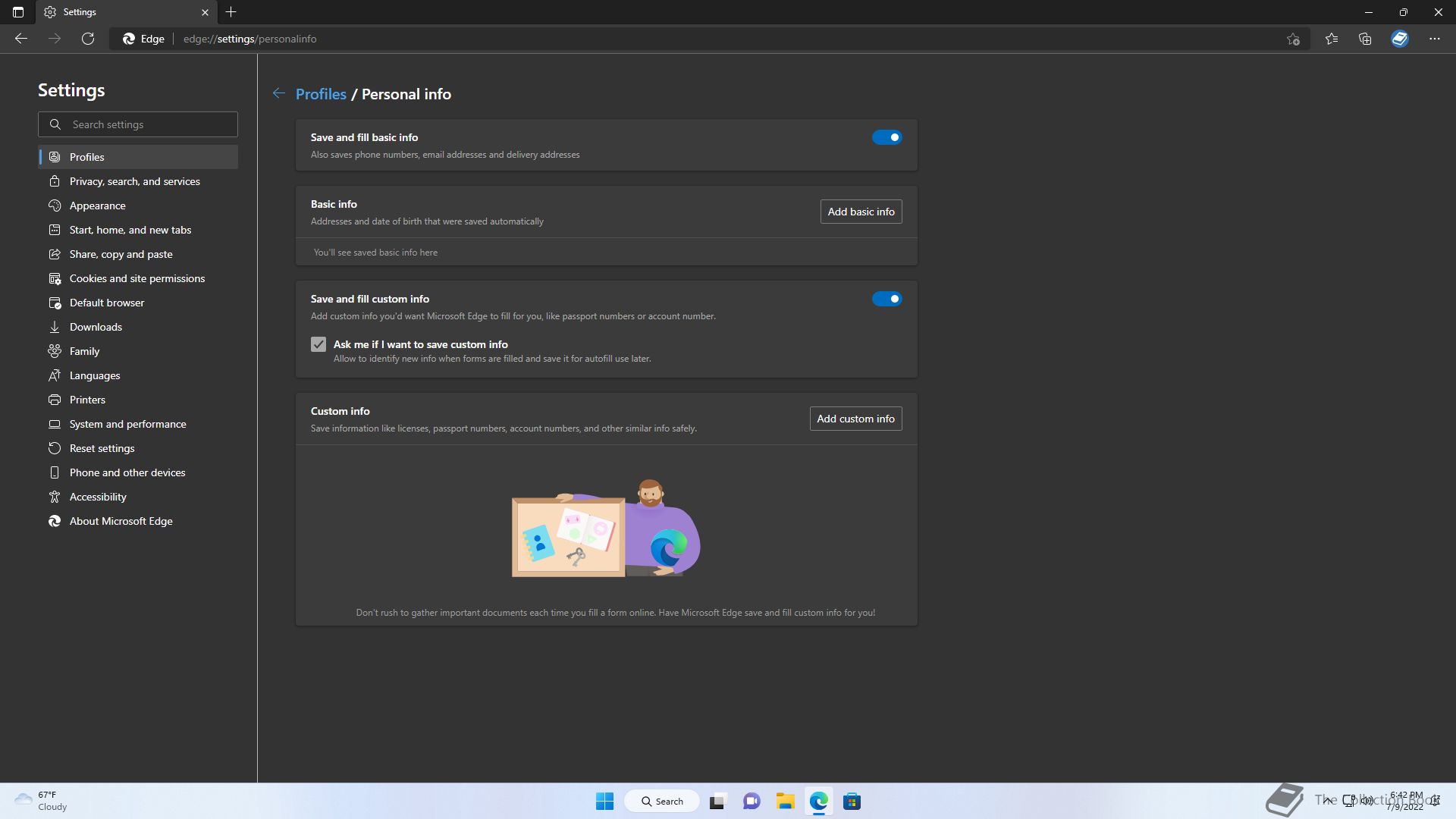The height and width of the screenshot is (819, 1456).
Task: Open Task View icon on taskbar
Action: pyautogui.click(x=718, y=801)
